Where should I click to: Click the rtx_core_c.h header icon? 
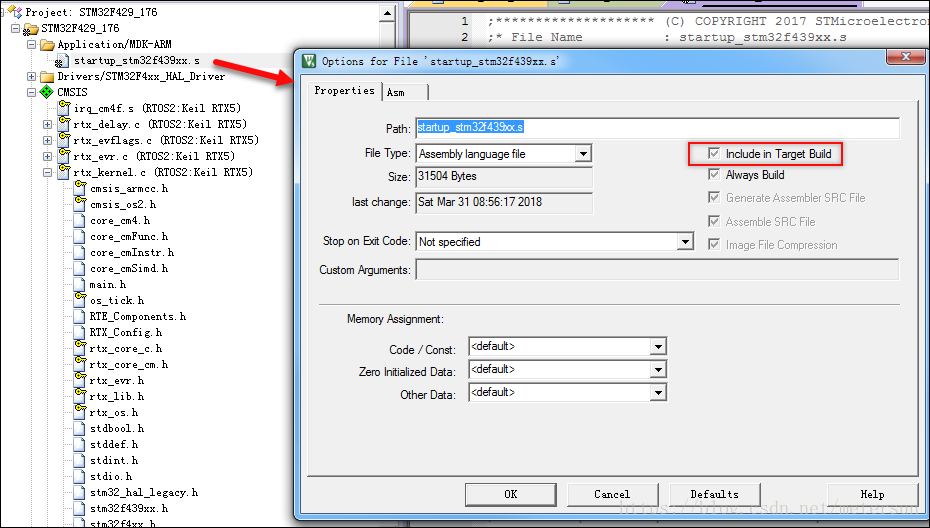(x=79, y=348)
